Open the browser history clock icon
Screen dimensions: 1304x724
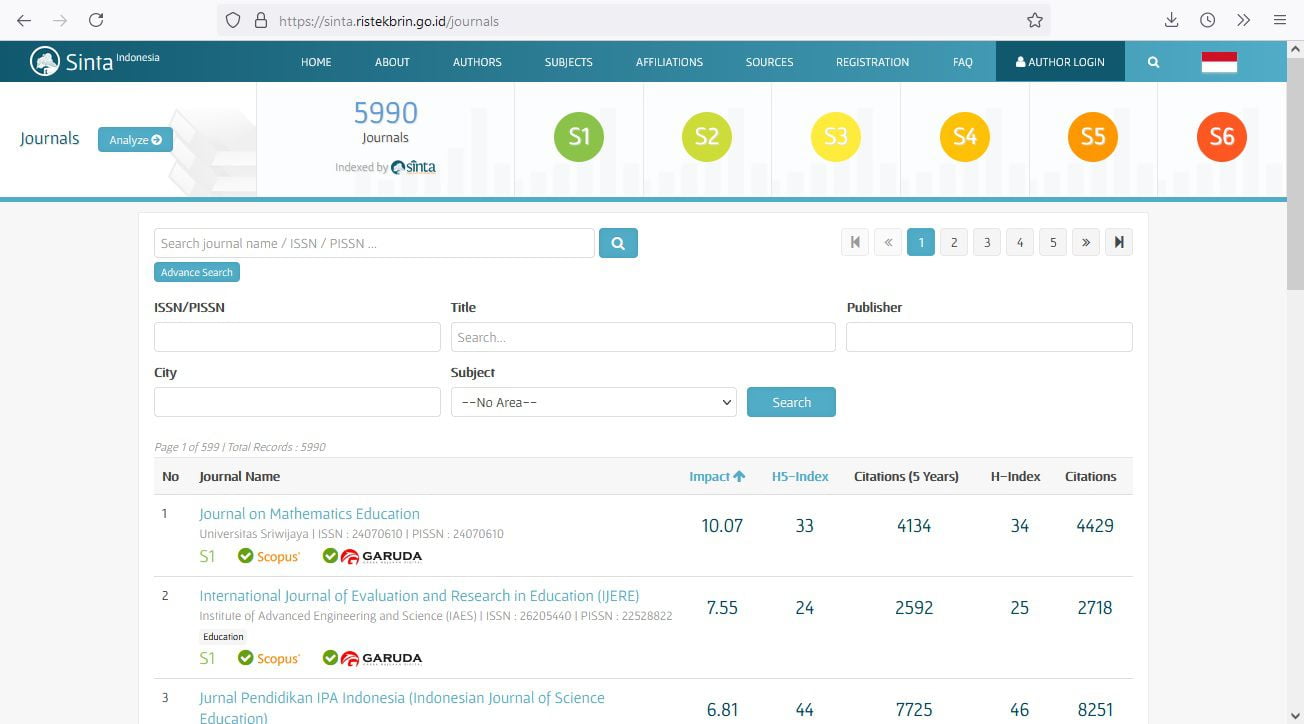point(1207,20)
